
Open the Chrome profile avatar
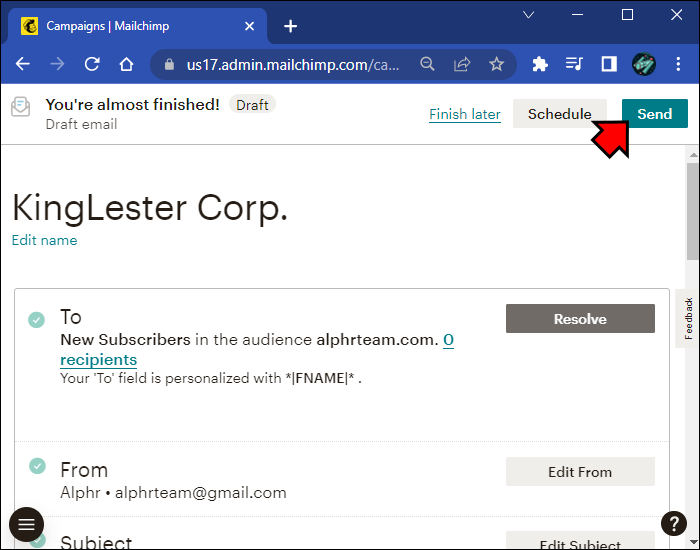(x=644, y=64)
